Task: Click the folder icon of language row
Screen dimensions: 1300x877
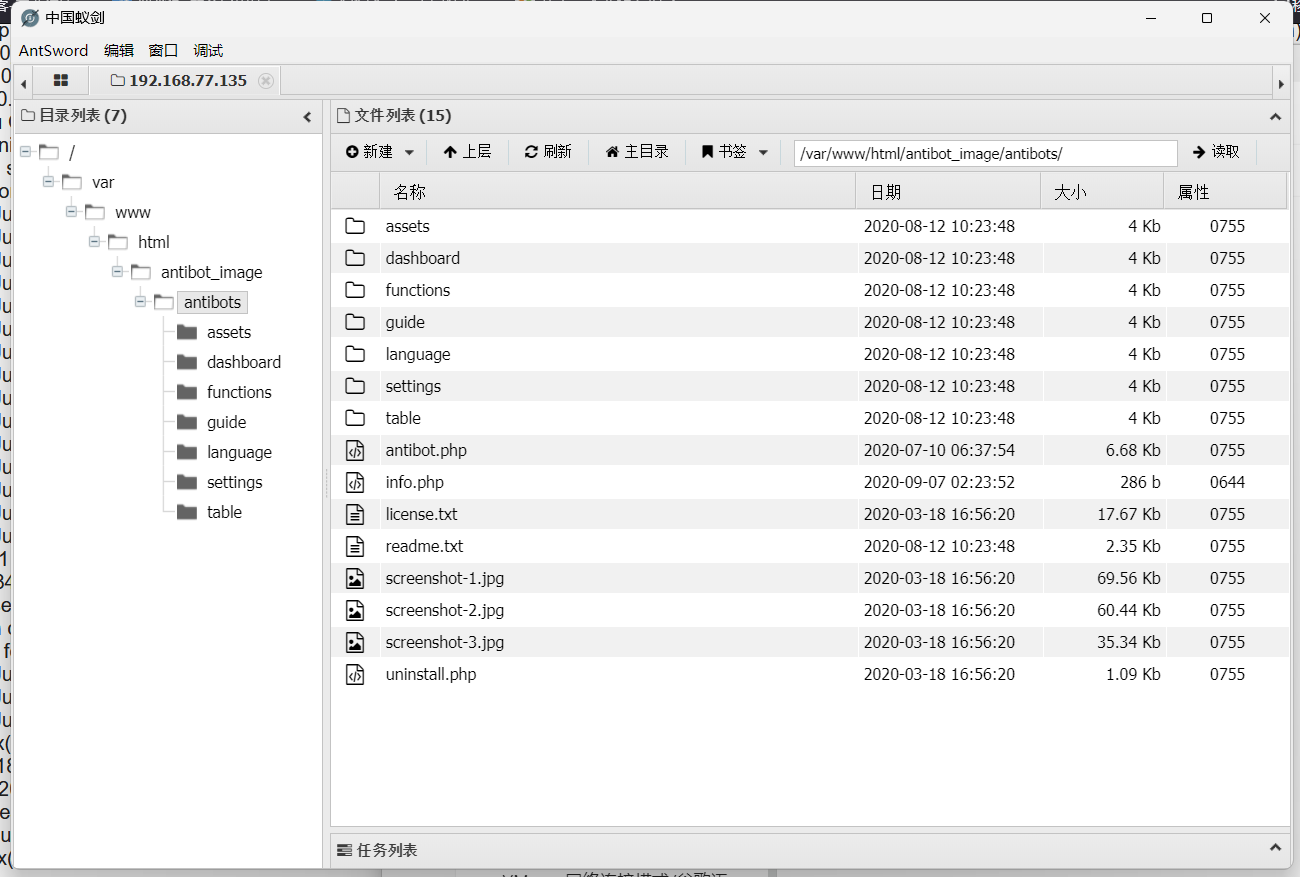Action: [x=355, y=354]
